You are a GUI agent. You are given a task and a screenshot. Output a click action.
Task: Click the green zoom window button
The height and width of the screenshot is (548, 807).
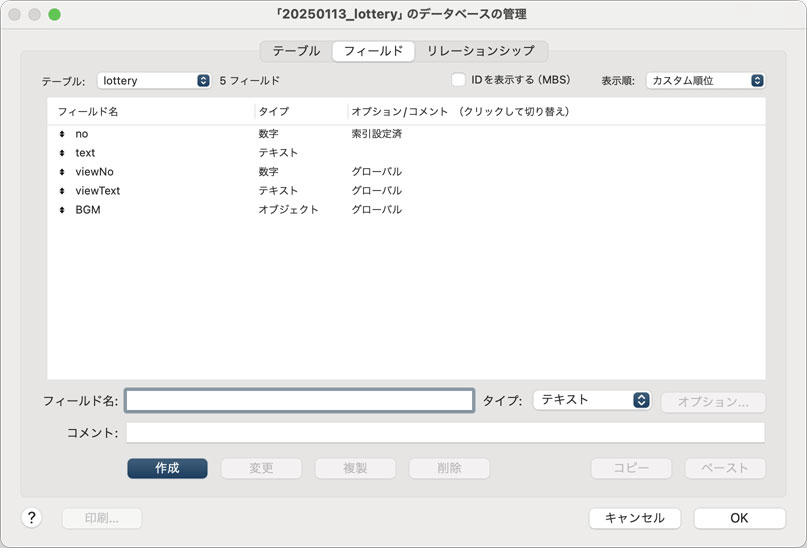[55, 14]
